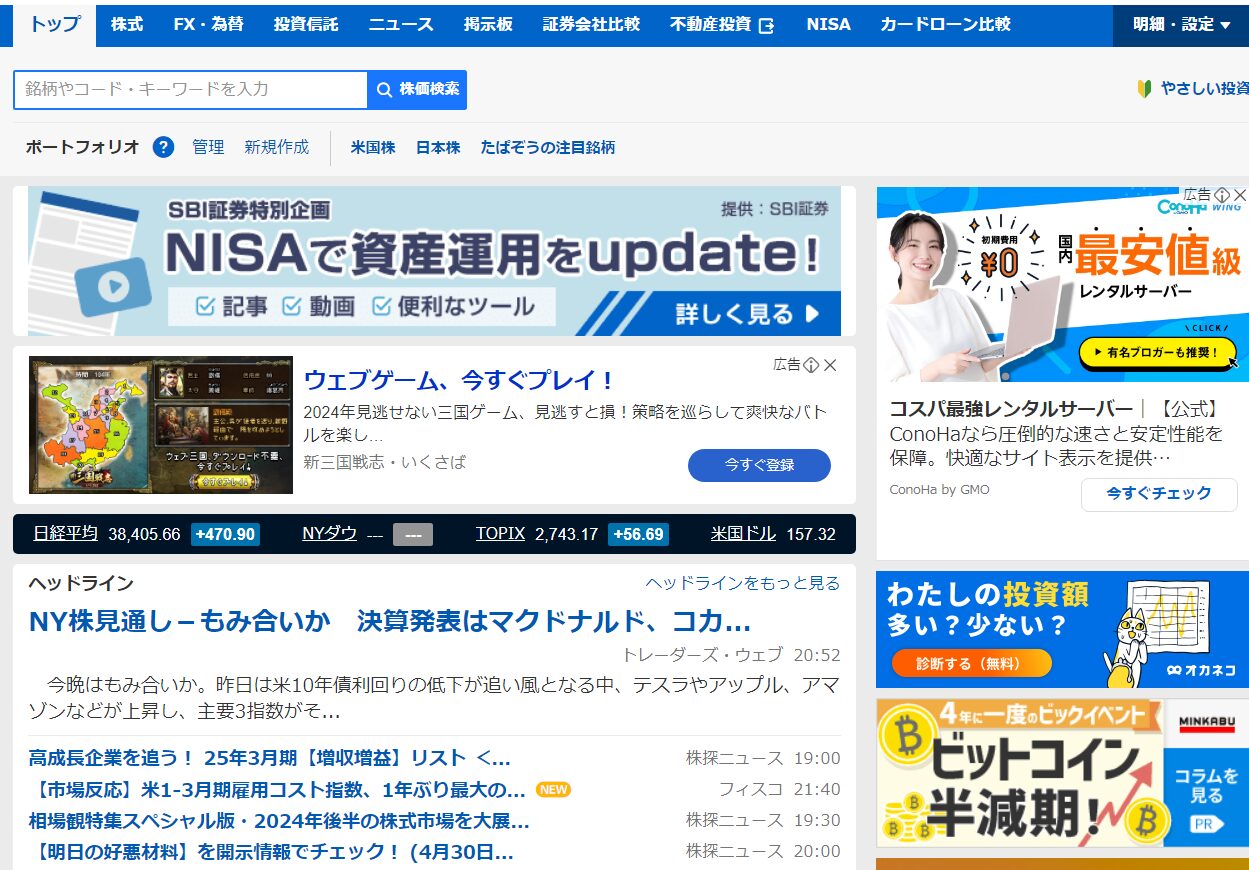Open the 相場観特集スペシャル版 headline

click(279, 820)
